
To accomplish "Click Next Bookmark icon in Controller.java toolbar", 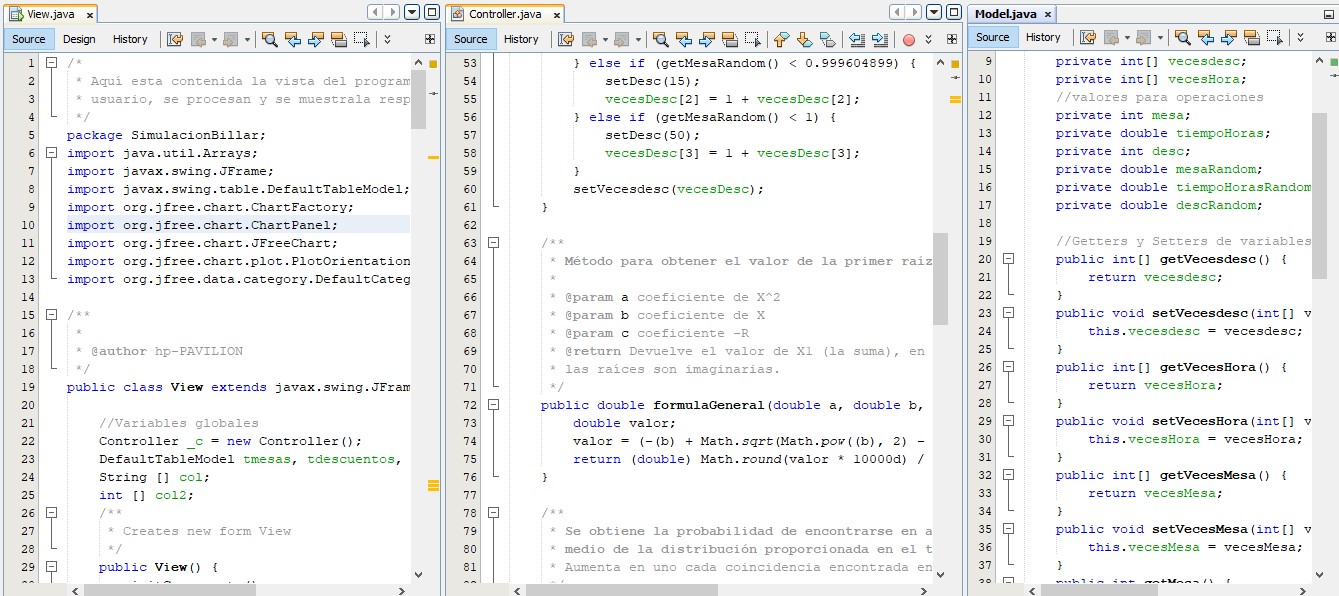I will pyautogui.click(x=804, y=40).
